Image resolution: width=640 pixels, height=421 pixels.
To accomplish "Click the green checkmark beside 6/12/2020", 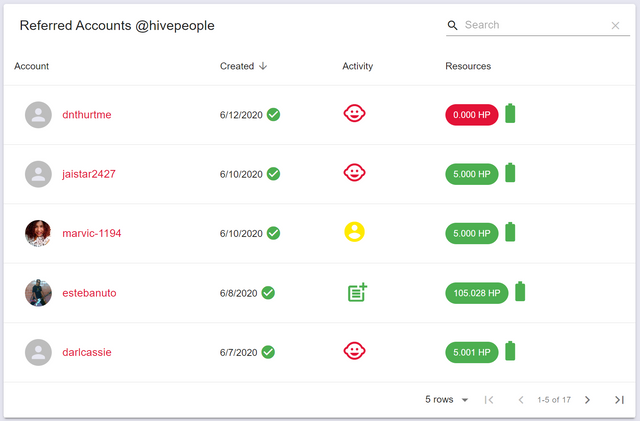I will 273,114.
